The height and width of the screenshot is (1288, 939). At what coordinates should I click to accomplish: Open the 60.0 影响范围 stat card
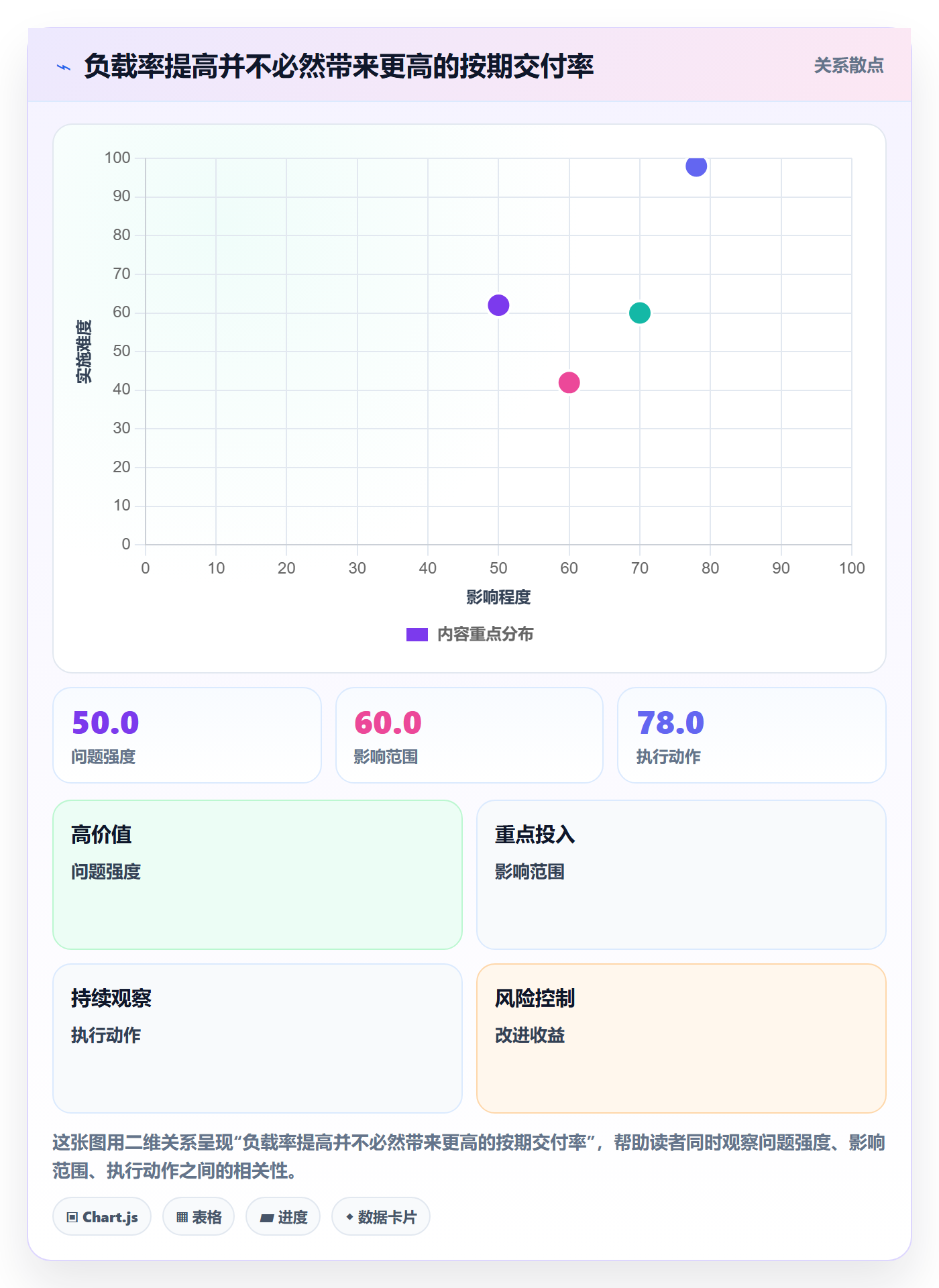[469, 735]
